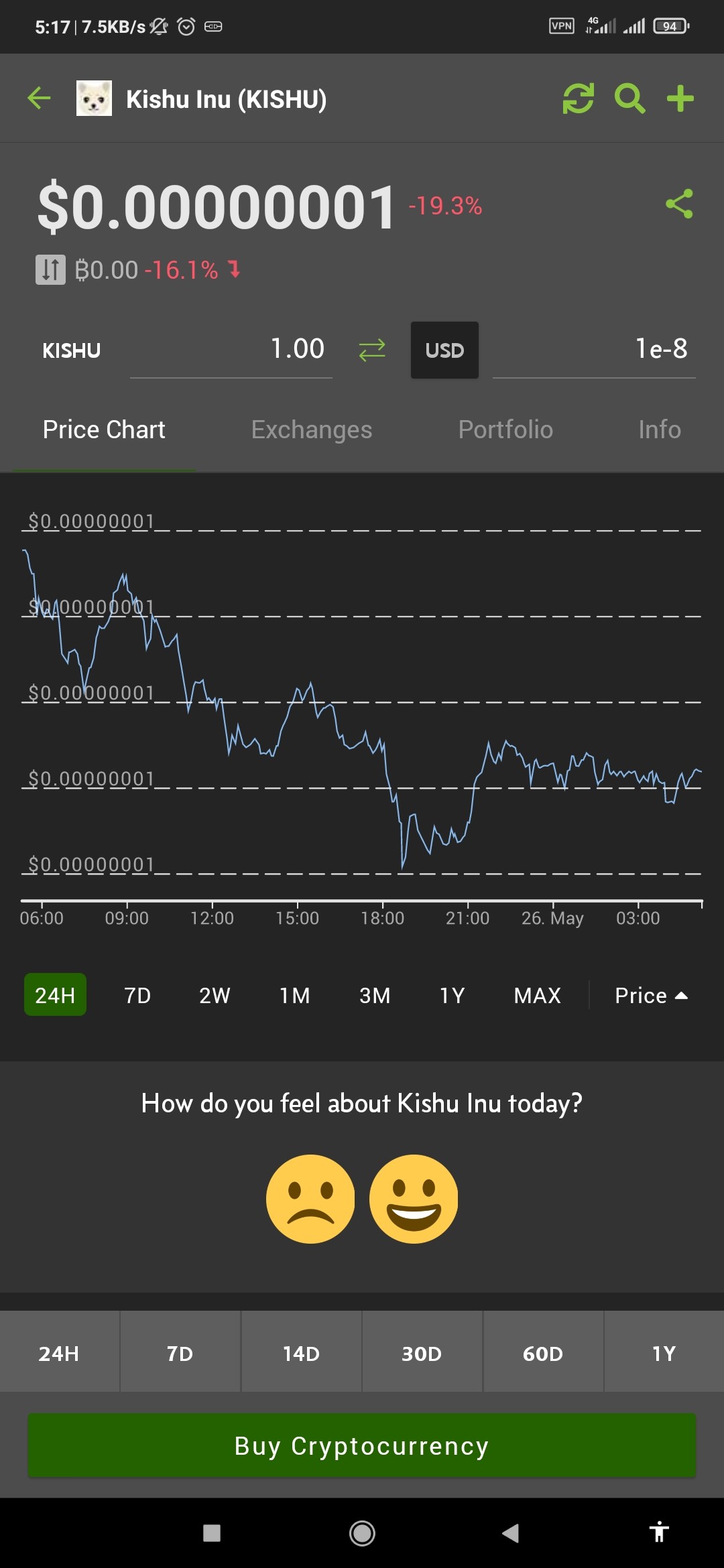Tap the green back arrow
Image resolution: width=724 pixels, height=1568 pixels.
(x=39, y=99)
